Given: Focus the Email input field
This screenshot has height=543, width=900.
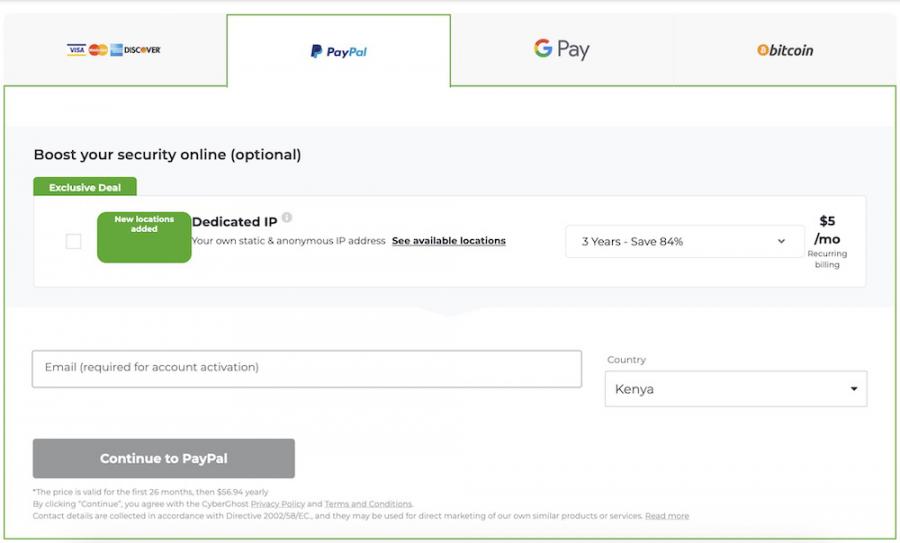Looking at the screenshot, I should point(307,369).
